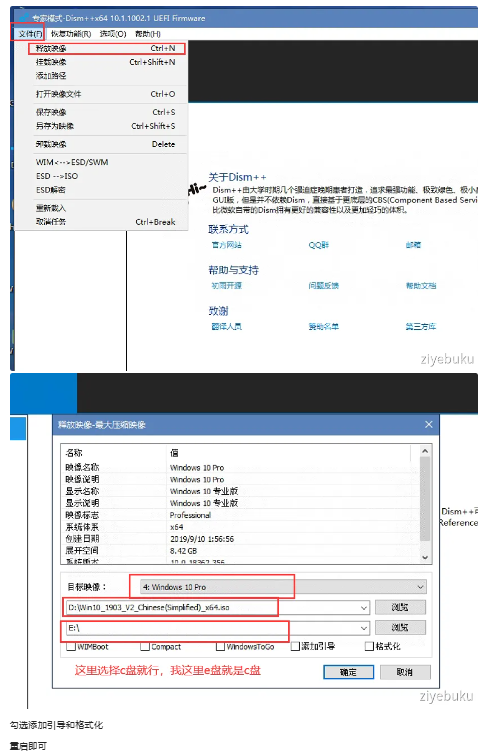This screenshot has height=755, width=495.
Task: Click scroll up arrow in image info list
Action: tap(425, 451)
